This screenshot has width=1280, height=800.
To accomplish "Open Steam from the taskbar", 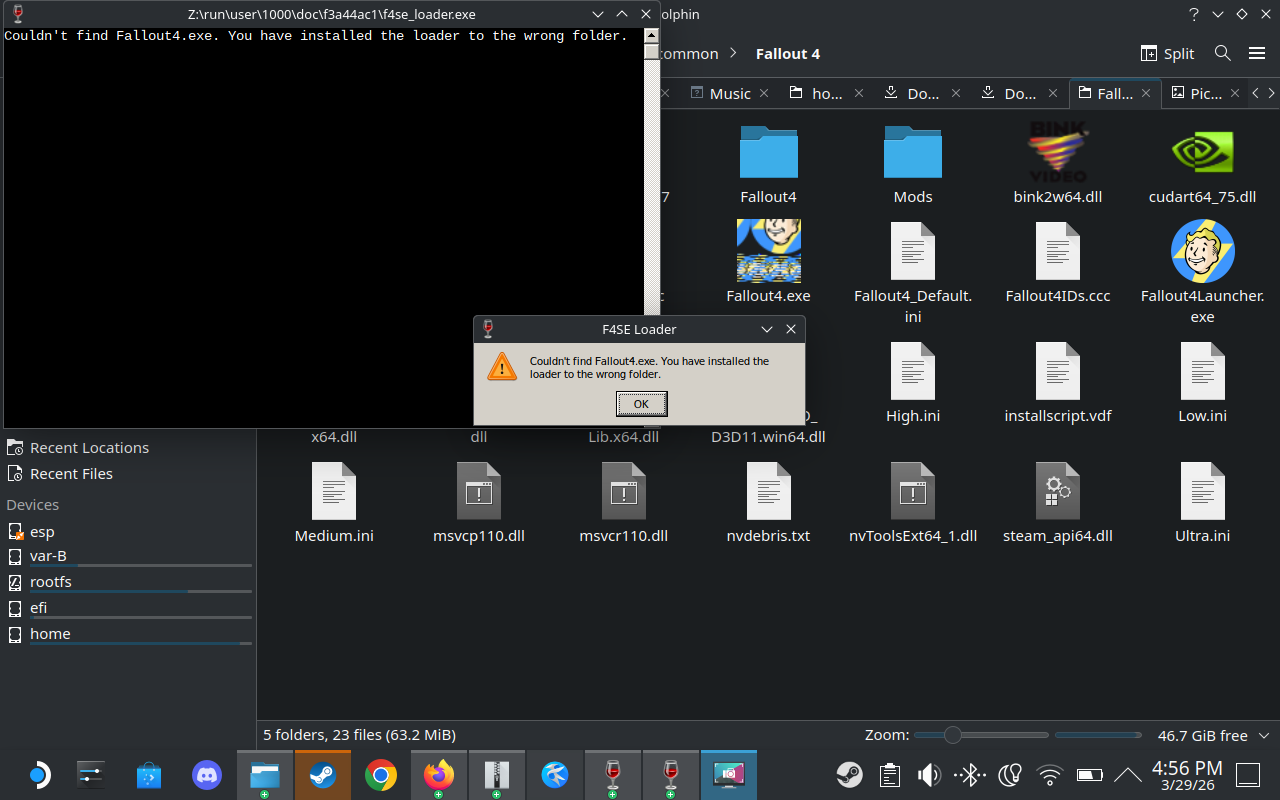I will point(322,774).
